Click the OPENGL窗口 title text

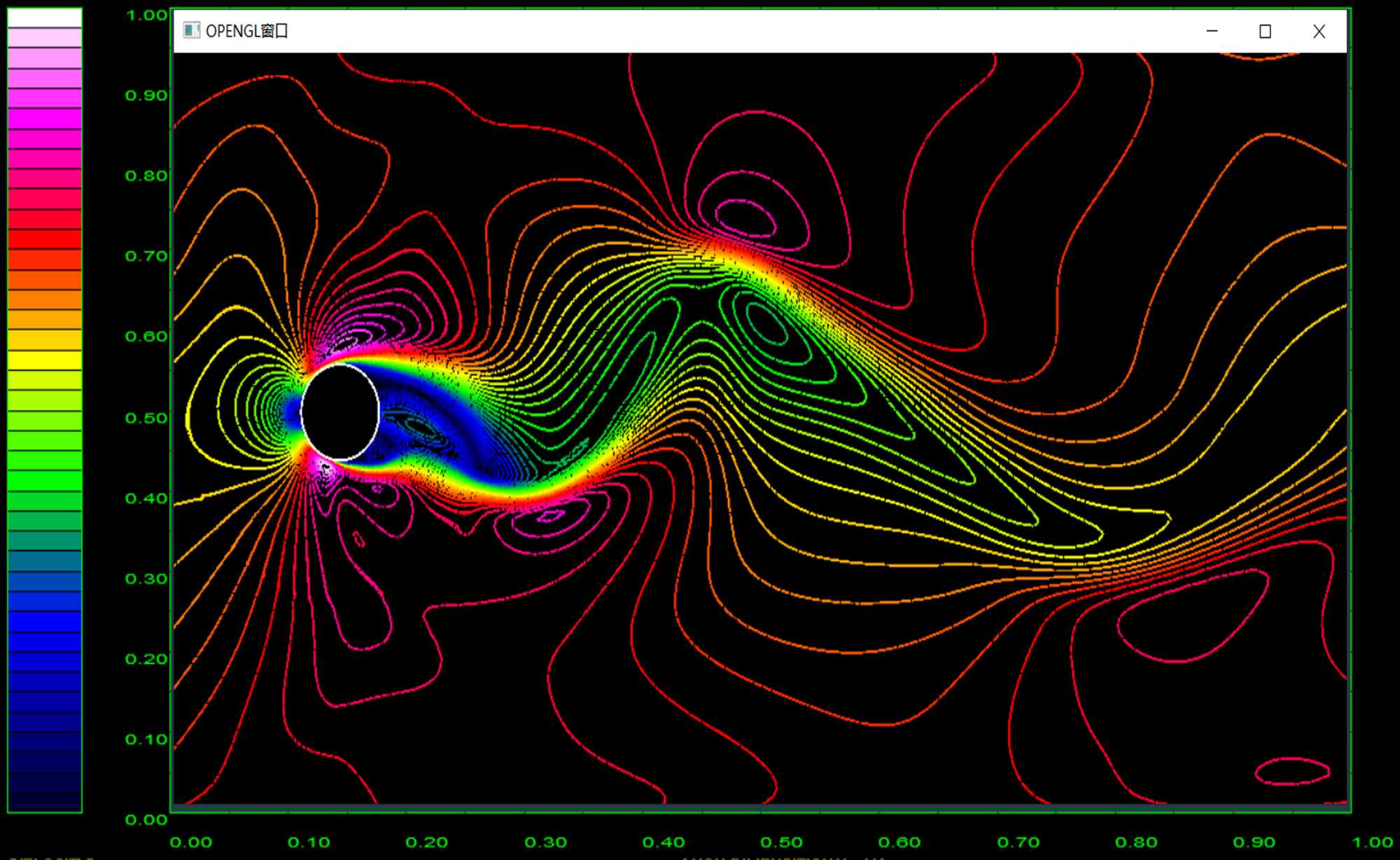pos(246,31)
